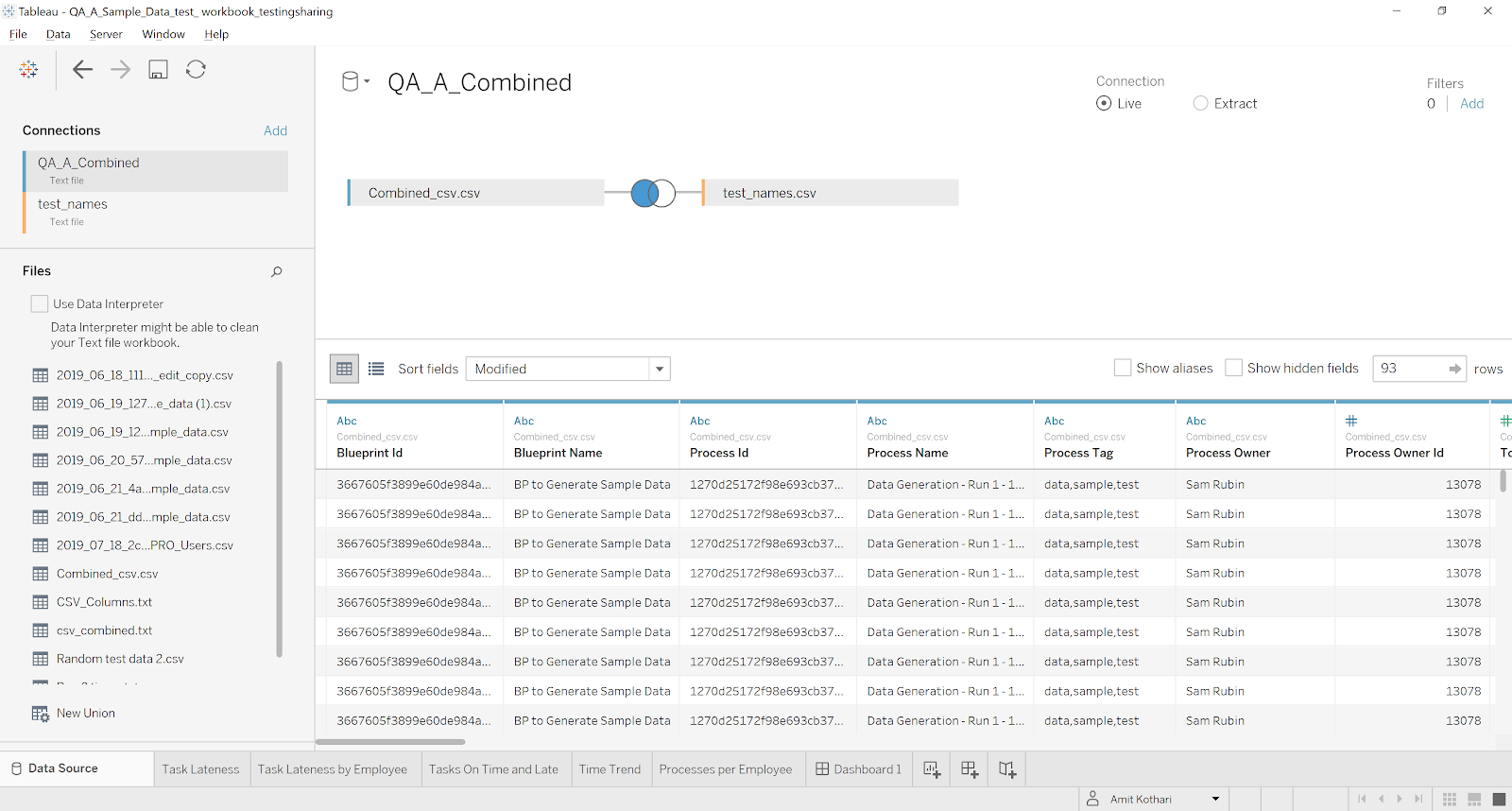Select the Live connection radio button
Viewport: 1512px width, 811px height.
(1104, 103)
